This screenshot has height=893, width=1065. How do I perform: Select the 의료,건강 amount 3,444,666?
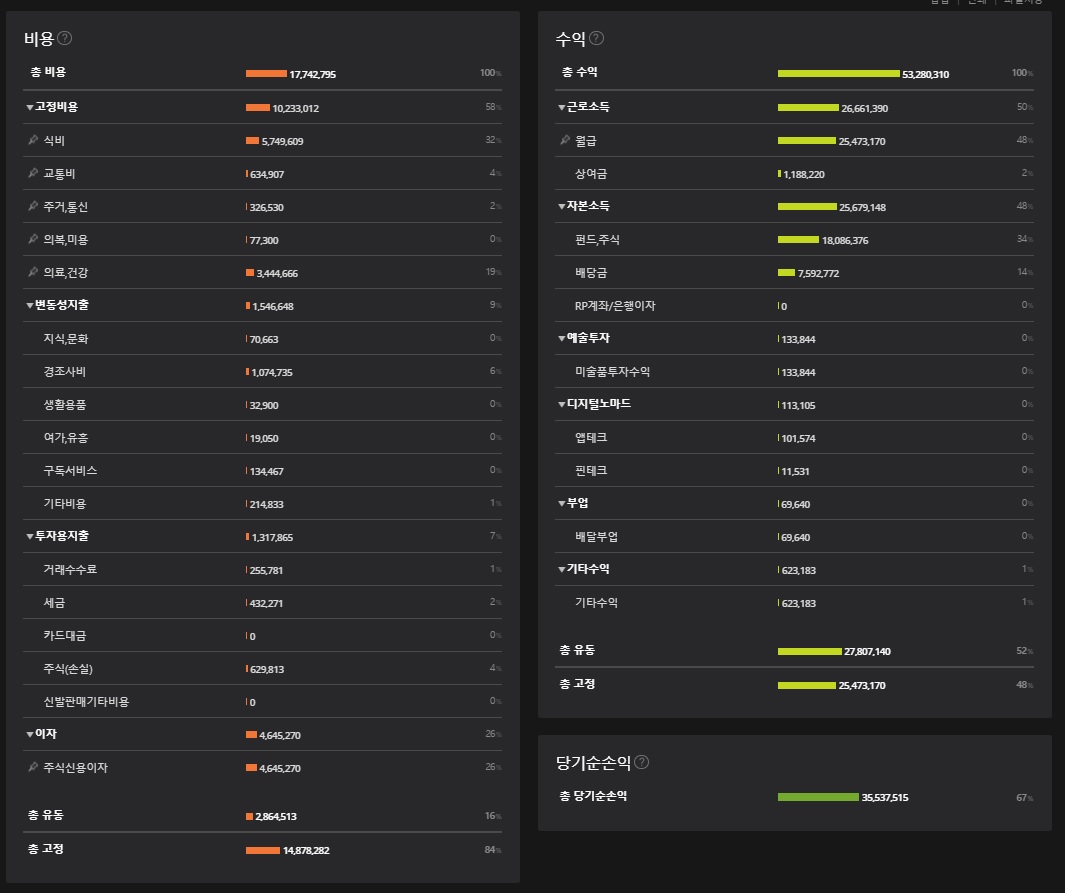pos(277,273)
